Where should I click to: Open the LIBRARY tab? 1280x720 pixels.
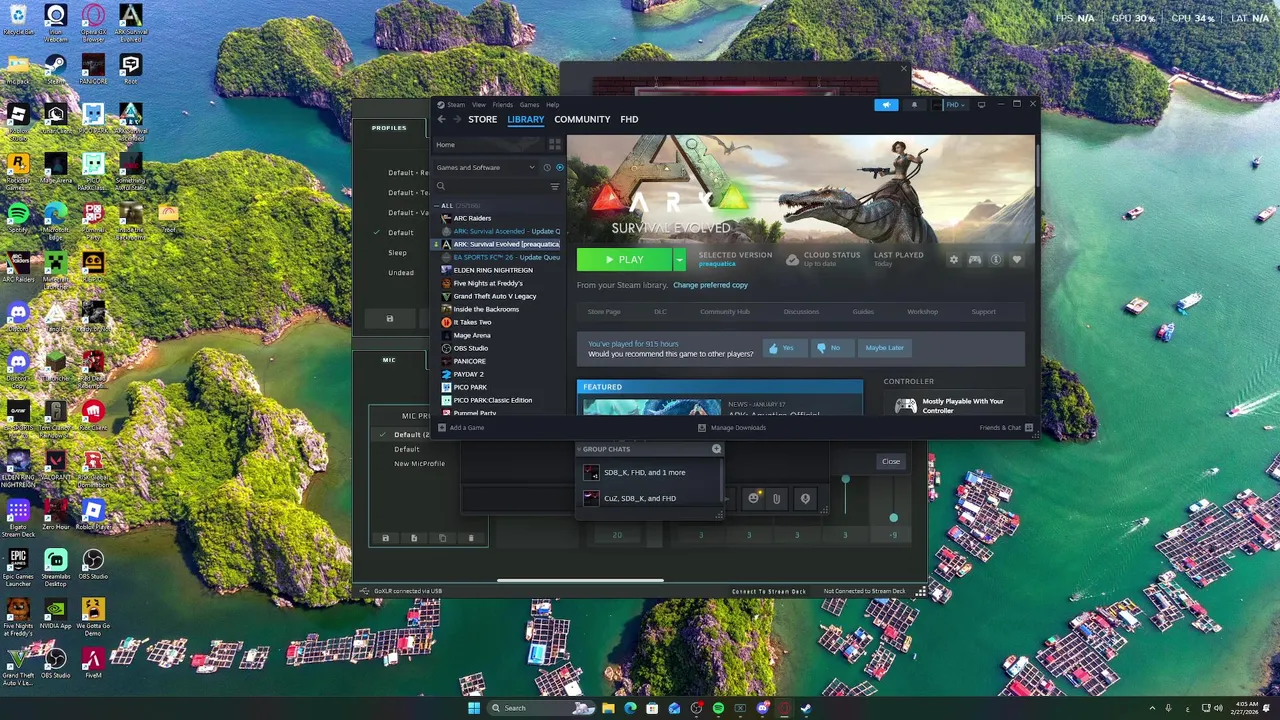click(525, 119)
